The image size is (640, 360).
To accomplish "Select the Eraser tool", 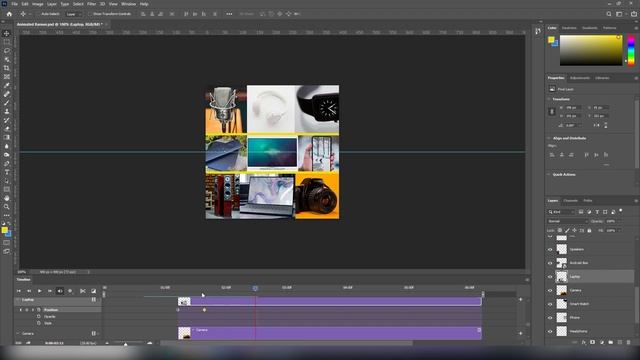I will point(7,129).
